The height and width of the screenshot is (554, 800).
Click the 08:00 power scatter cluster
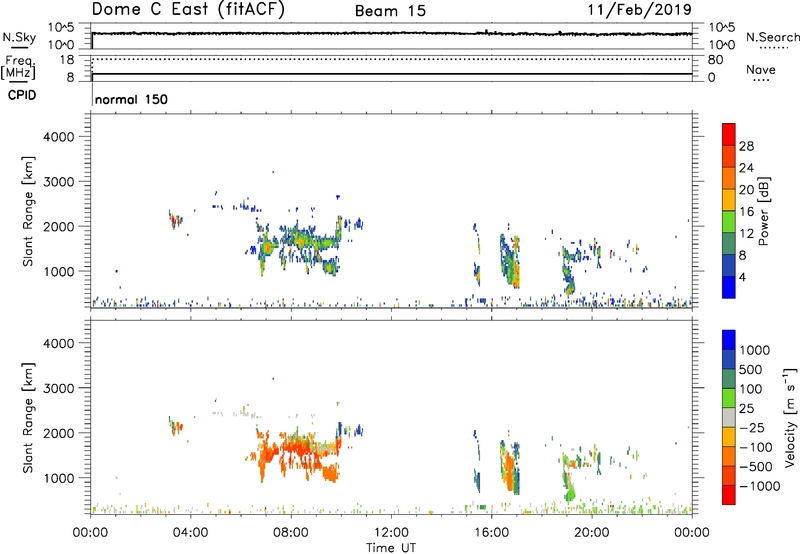pyautogui.click(x=298, y=245)
